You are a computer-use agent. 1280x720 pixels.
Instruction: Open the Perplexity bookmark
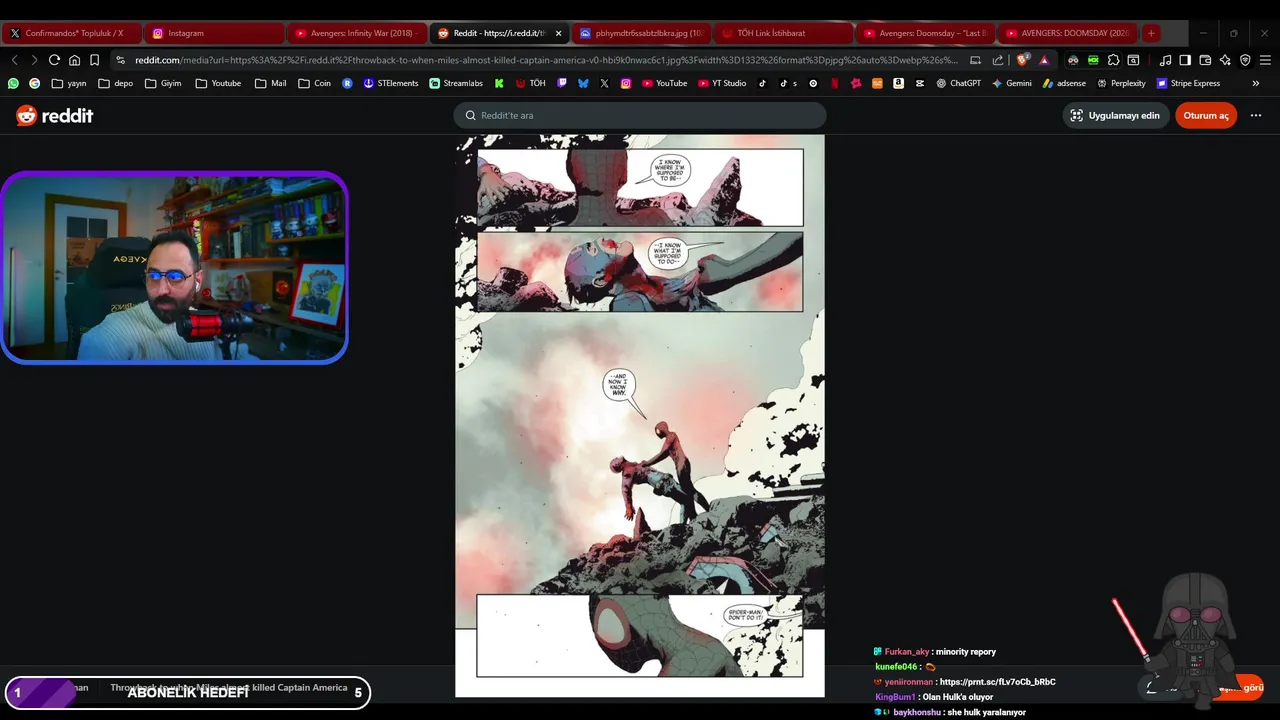(1121, 83)
